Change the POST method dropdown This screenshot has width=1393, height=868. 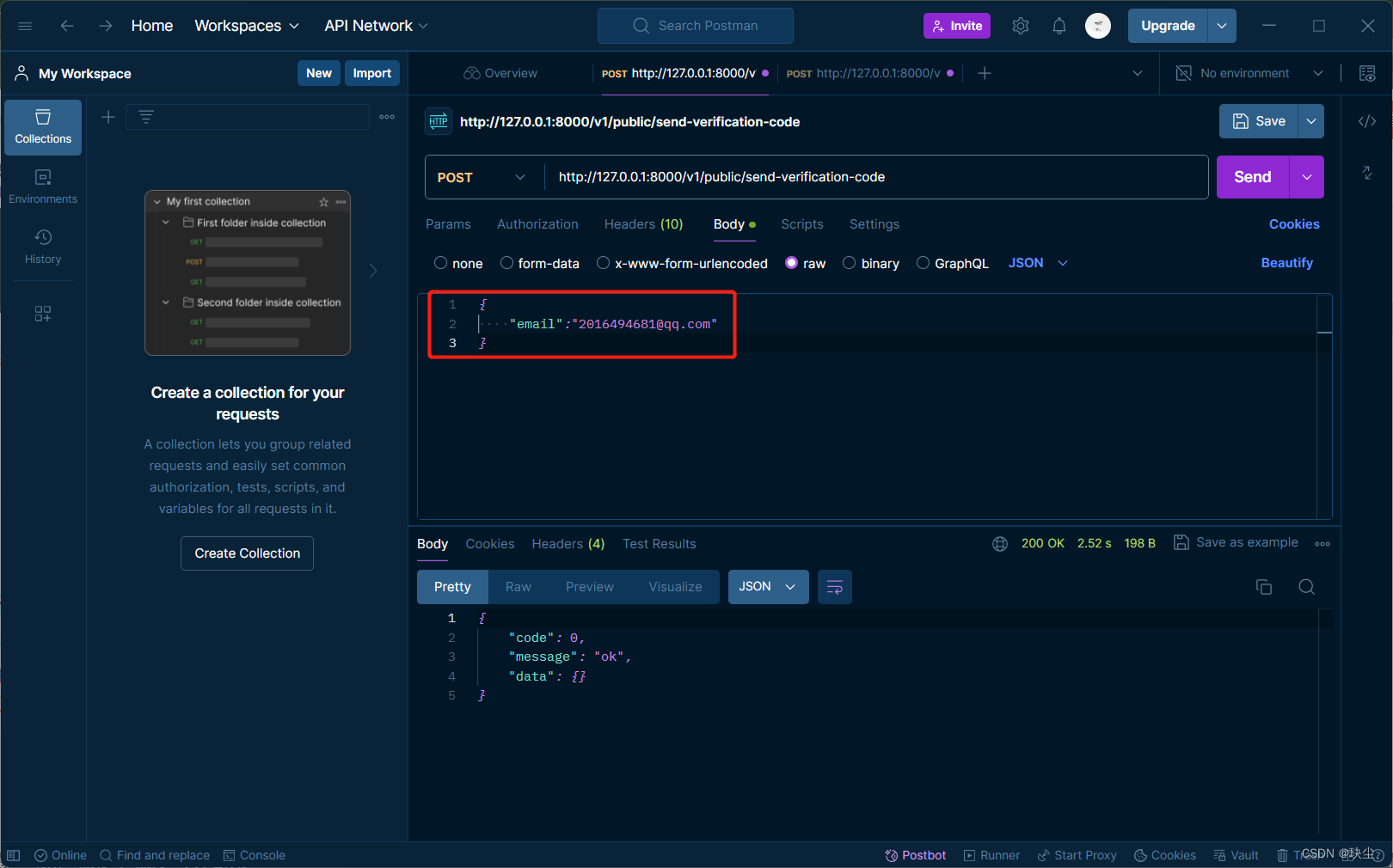pyautogui.click(x=482, y=177)
